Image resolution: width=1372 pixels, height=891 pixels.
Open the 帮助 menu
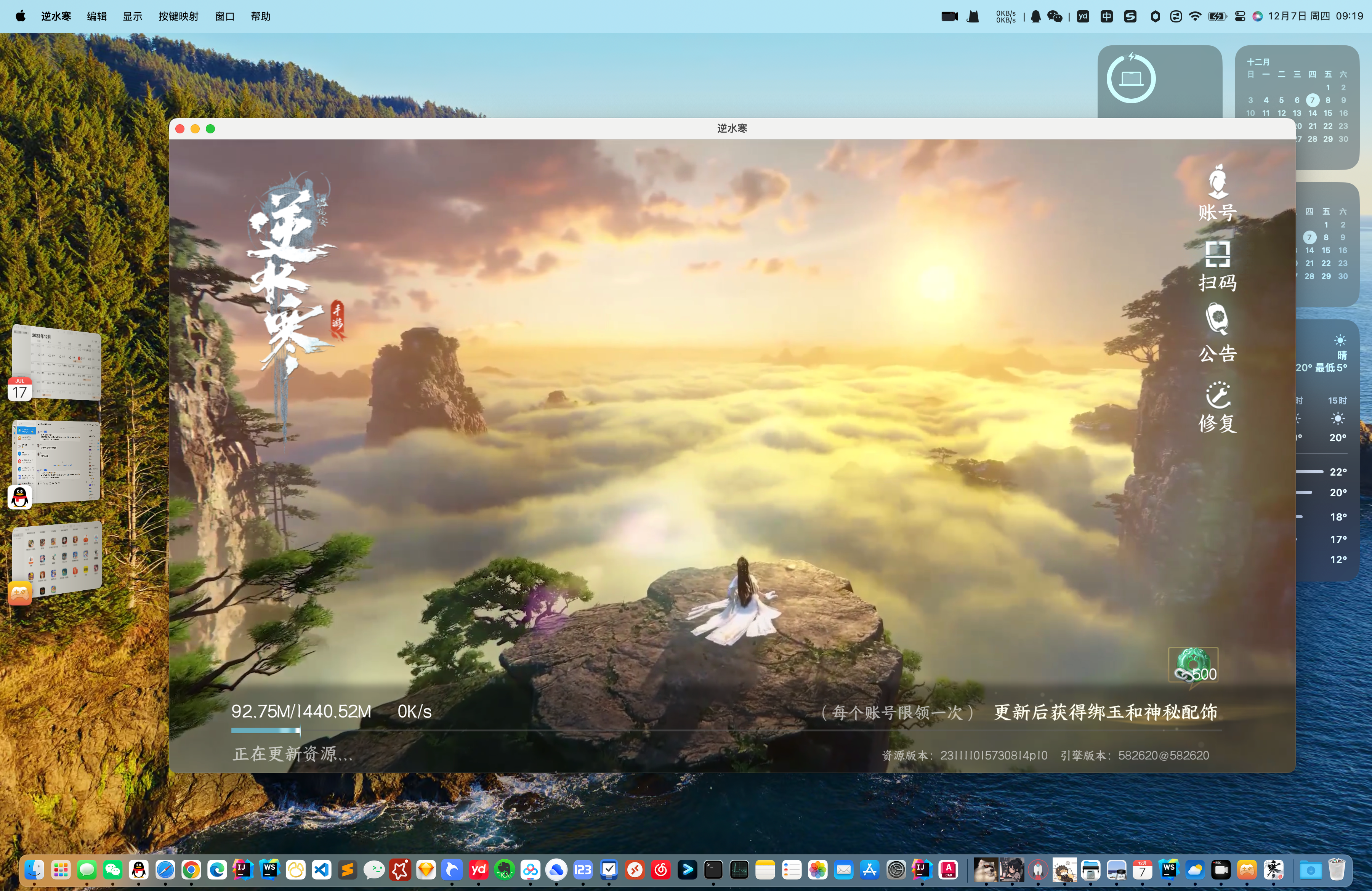click(x=261, y=16)
